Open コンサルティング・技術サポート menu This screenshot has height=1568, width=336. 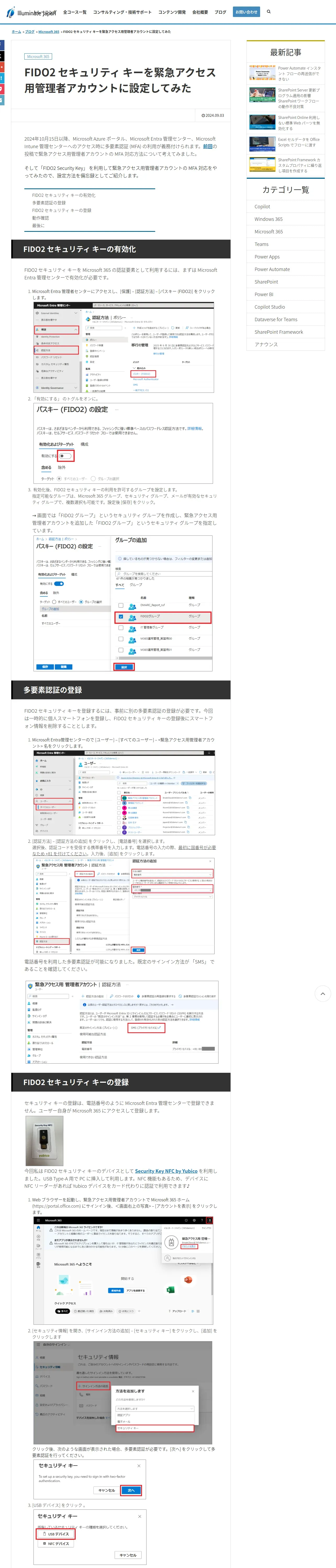(122, 12)
